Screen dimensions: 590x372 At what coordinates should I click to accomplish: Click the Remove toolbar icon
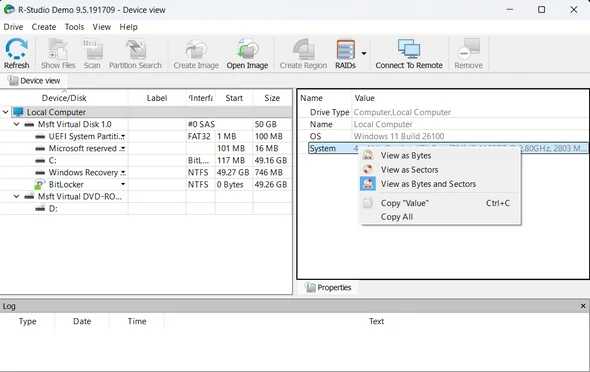coord(468,49)
